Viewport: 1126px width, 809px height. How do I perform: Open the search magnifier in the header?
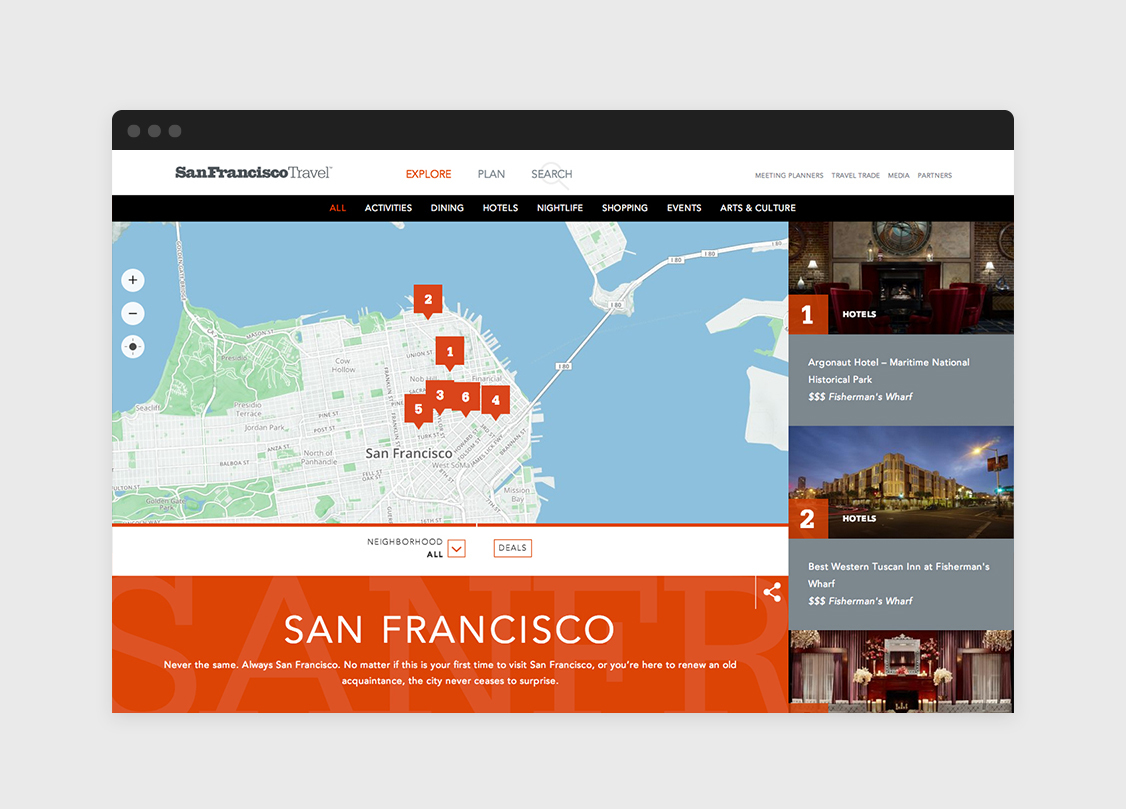point(552,175)
